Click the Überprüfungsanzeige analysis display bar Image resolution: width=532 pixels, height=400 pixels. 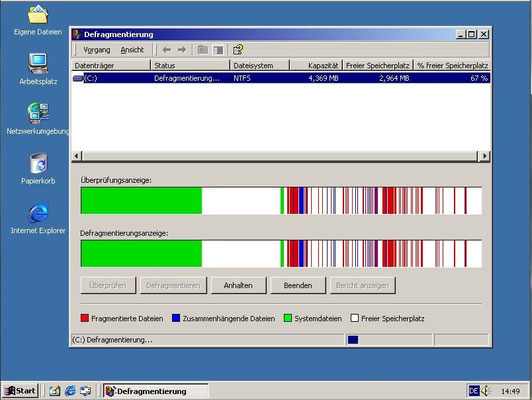coord(281,201)
